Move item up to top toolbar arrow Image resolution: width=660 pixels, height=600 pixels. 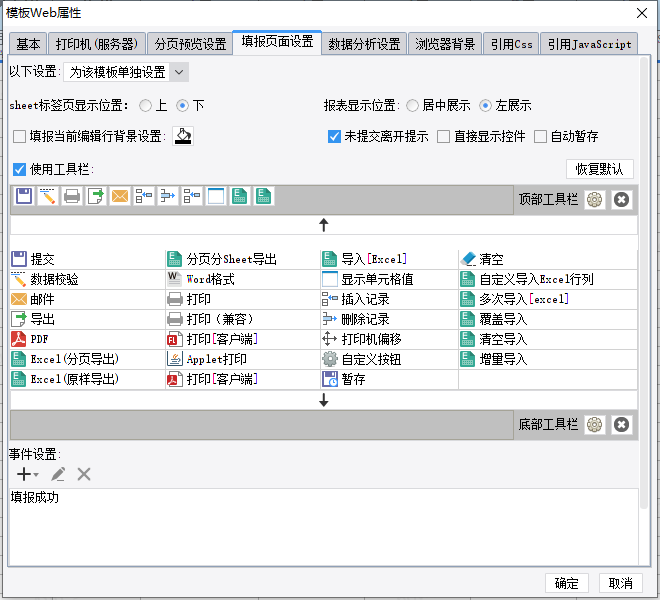(x=323, y=225)
